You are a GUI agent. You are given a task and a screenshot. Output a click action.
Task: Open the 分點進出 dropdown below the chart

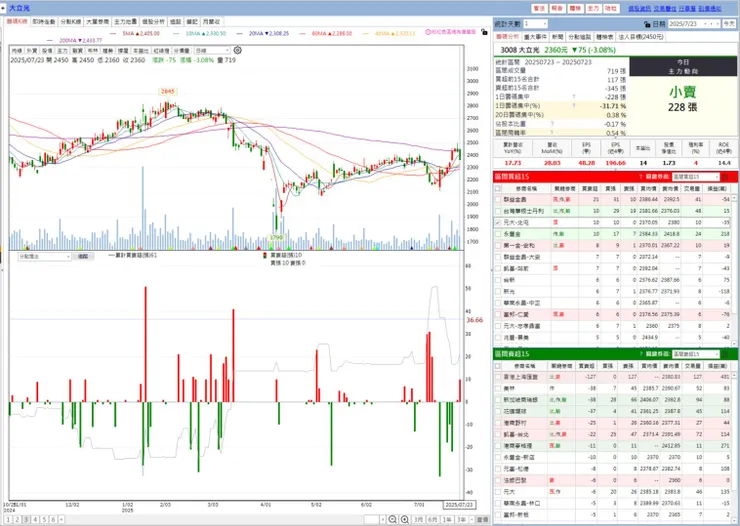click(x=44, y=257)
